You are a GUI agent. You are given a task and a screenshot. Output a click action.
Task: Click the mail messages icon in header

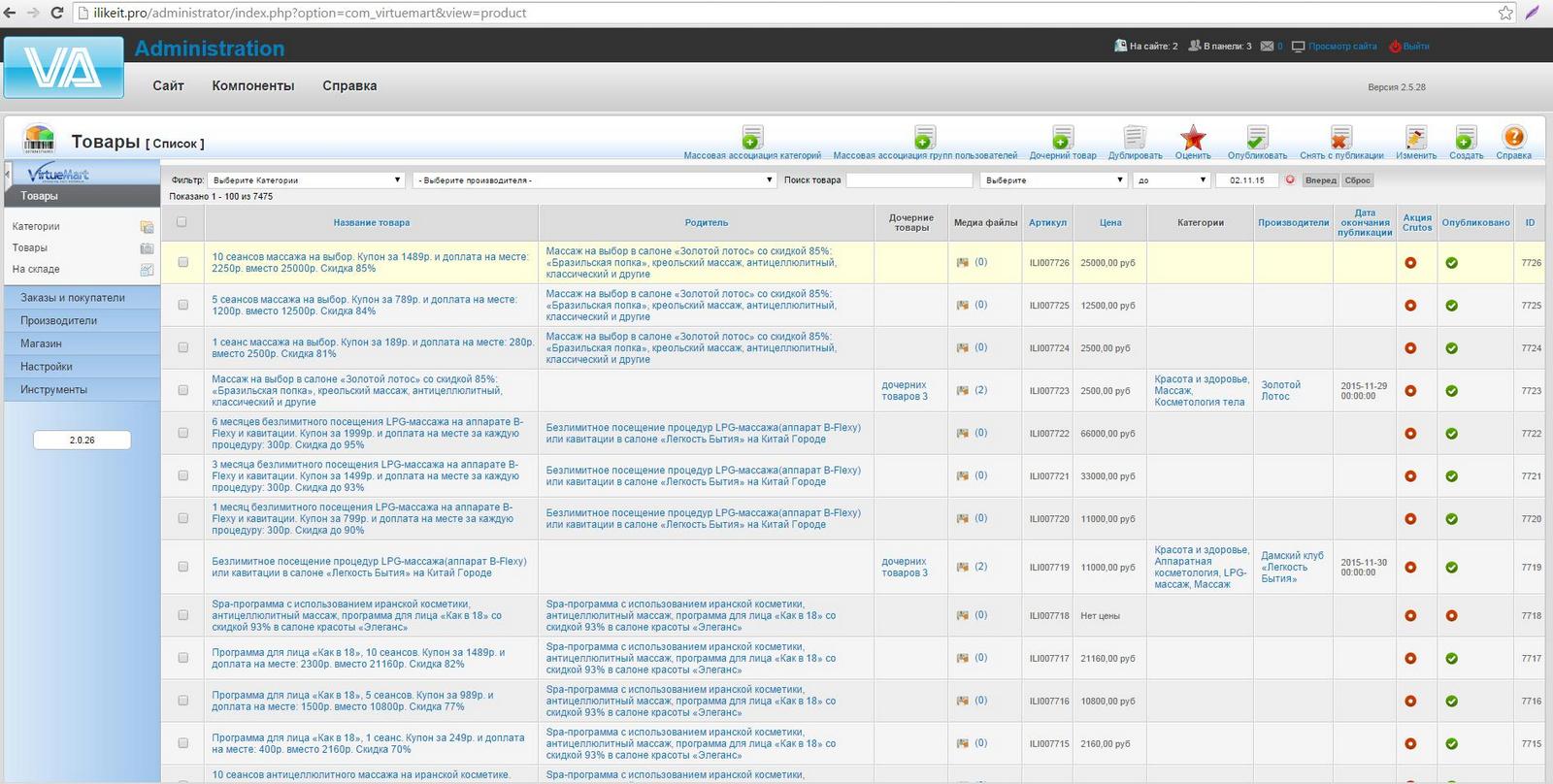tap(1267, 46)
